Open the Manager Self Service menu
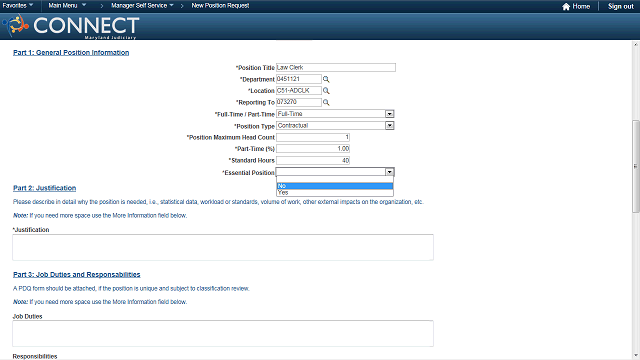The height and width of the screenshot is (360, 640). 142,6
